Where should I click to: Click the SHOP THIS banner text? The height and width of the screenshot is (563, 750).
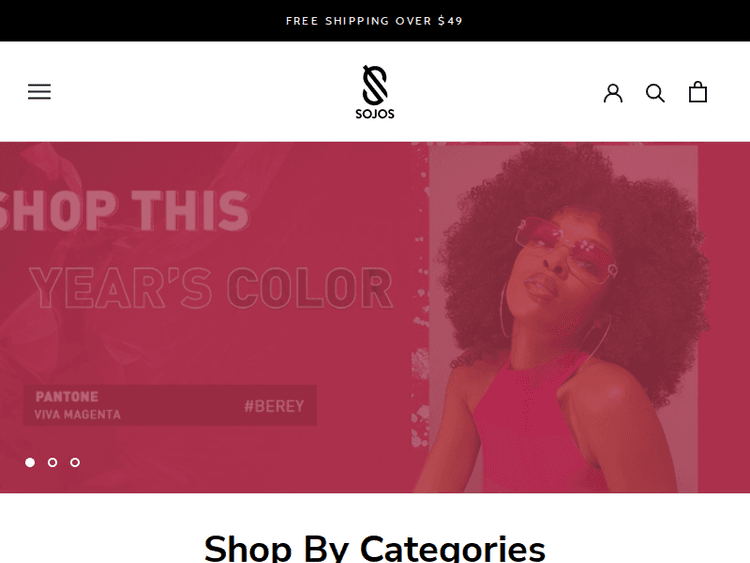[125, 210]
